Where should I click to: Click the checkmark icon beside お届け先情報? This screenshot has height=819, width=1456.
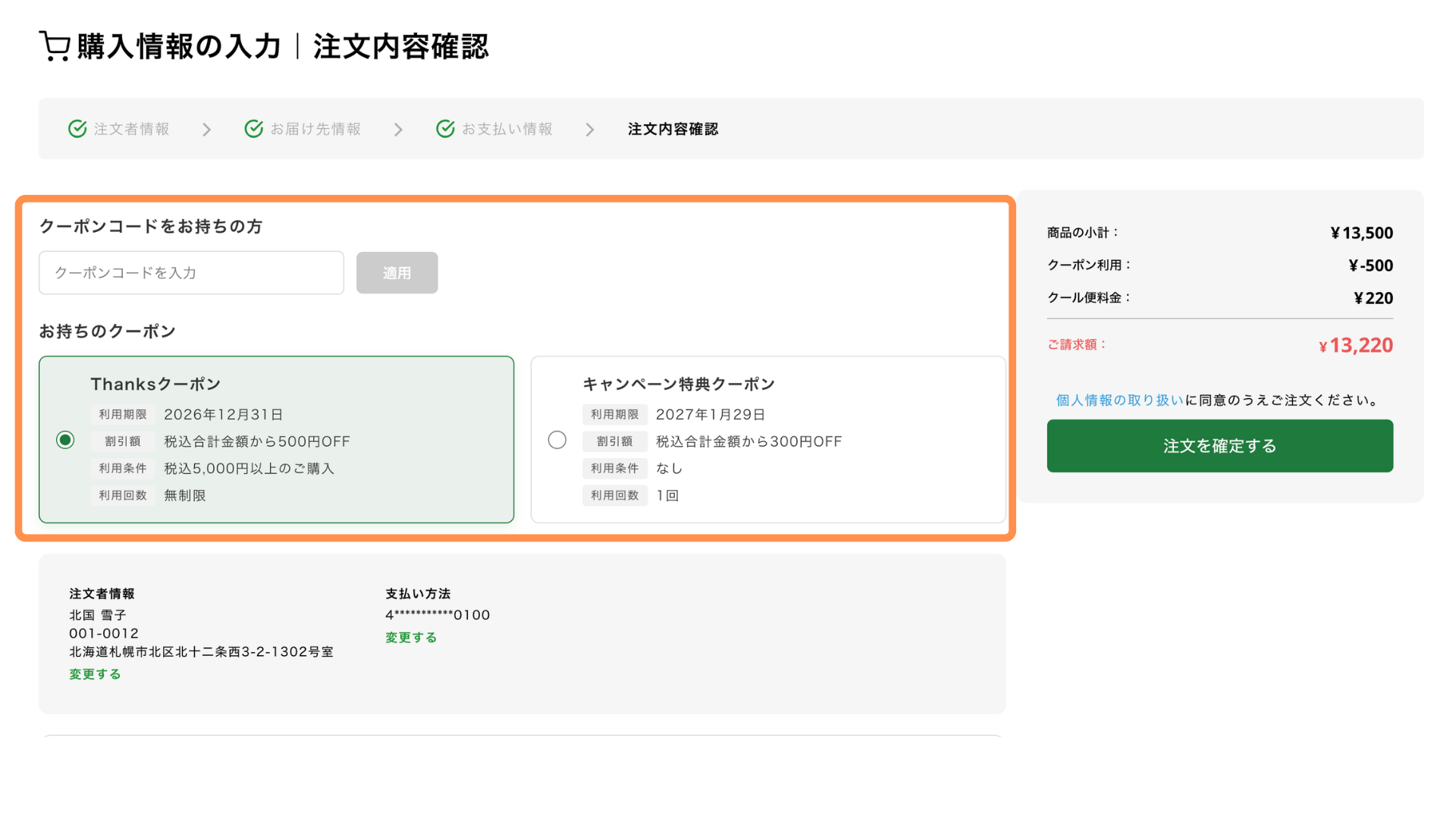[x=254, y=129]
